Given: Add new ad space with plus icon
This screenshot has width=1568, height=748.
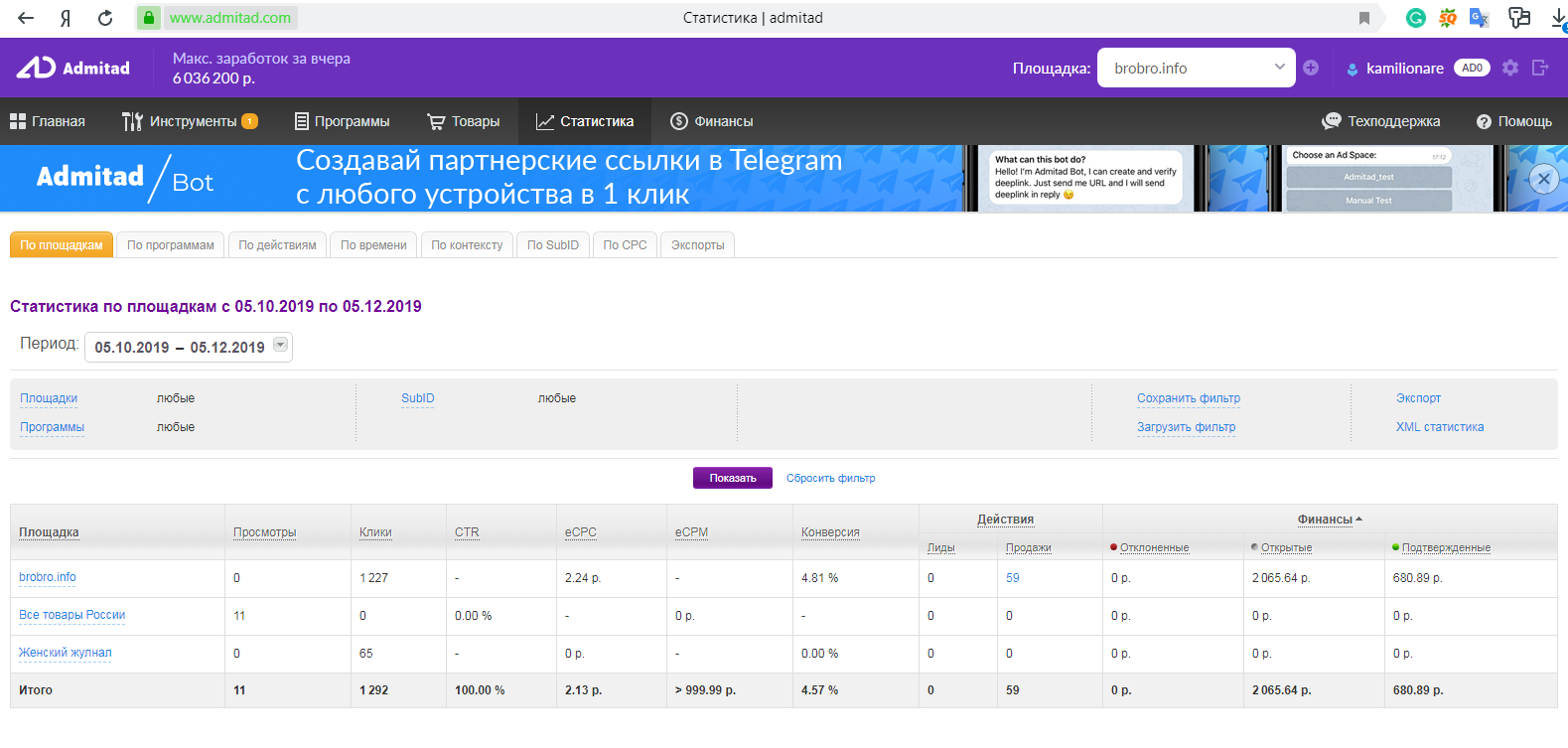Looking at the screenshot, I should point(1311,68).
